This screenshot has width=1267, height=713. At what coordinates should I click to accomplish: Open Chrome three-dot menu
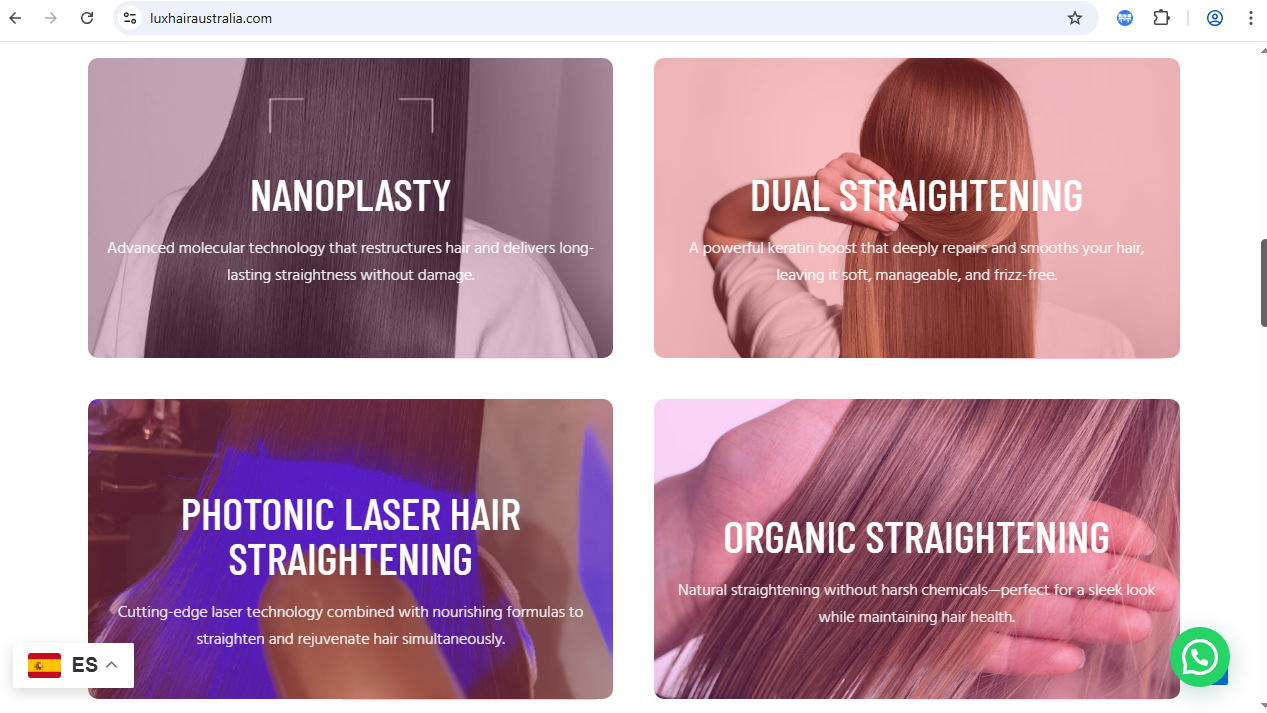coord(1250,18)
